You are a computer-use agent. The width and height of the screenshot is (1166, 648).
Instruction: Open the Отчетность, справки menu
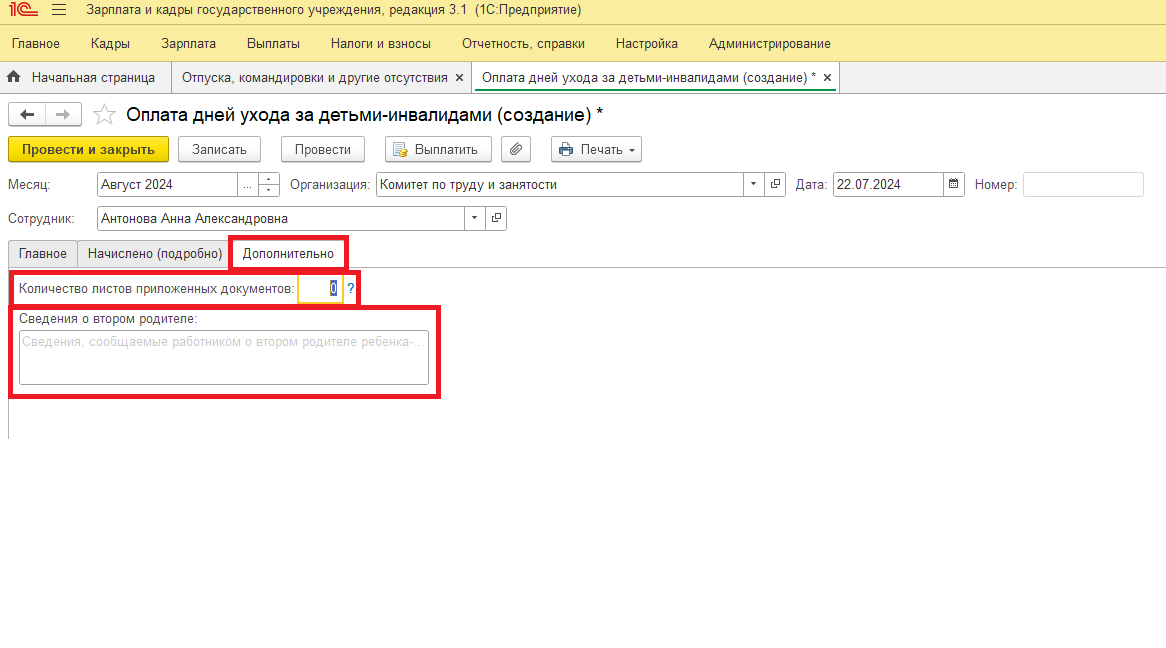[x=524, y=43]
